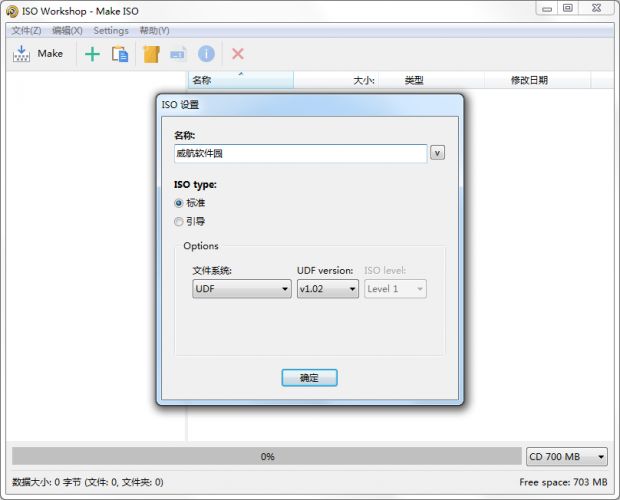Click the red X delete icon

pos(238,54)
